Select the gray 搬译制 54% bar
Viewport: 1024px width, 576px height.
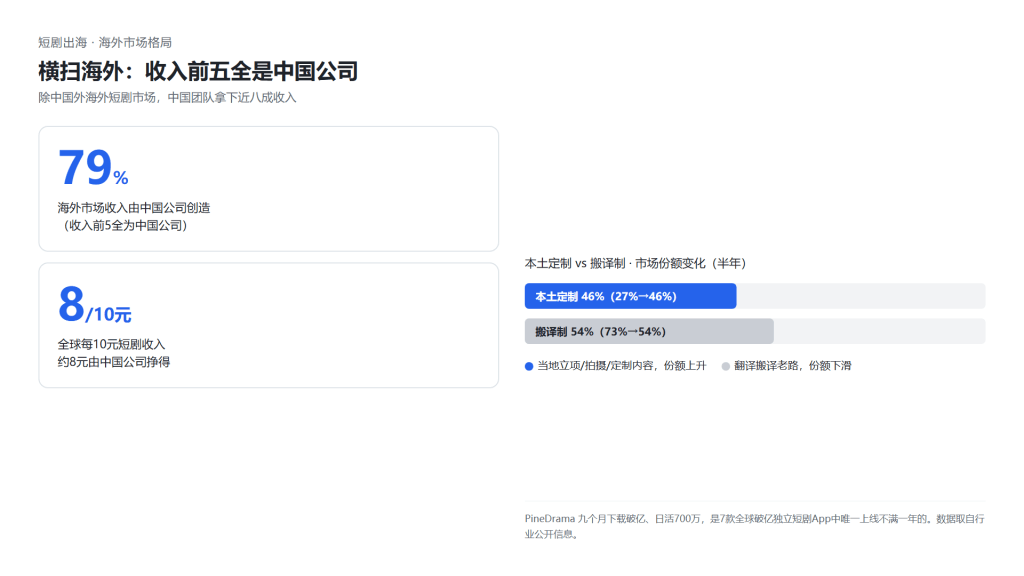(649, 331)
